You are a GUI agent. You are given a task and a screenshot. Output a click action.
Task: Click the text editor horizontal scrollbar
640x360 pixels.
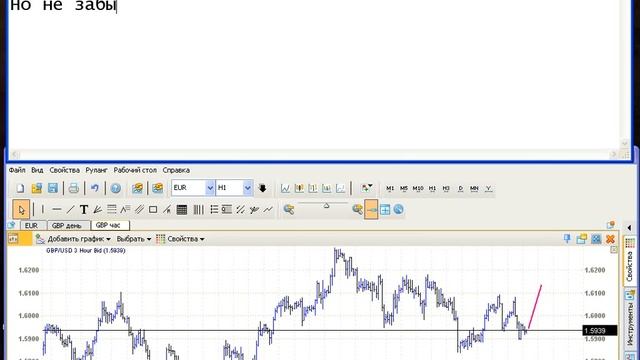pyautogui.click(x=314, y=155)
